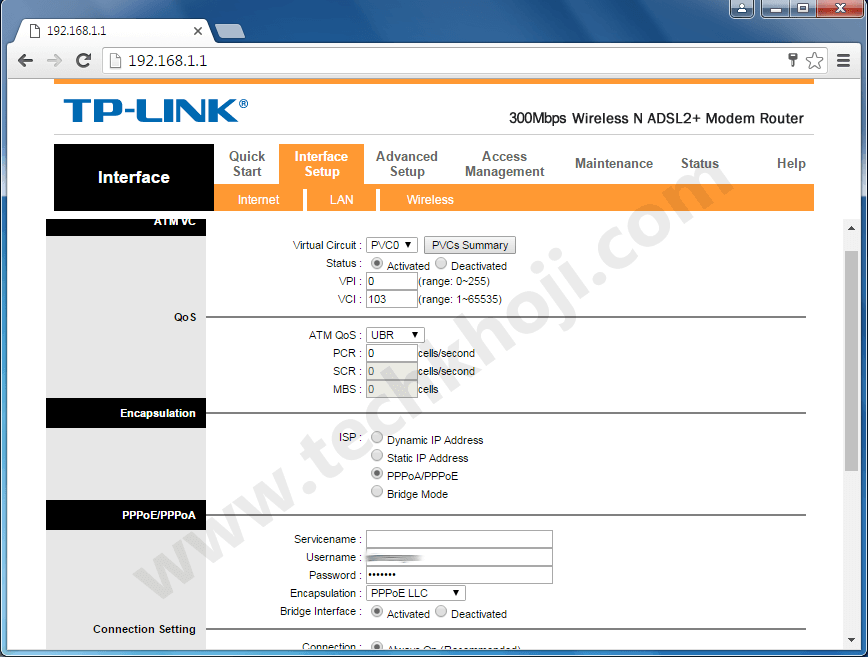Screen dimensions: 868x657
Task: Click the Chrome user profile icon
Action: click(742, 9)
